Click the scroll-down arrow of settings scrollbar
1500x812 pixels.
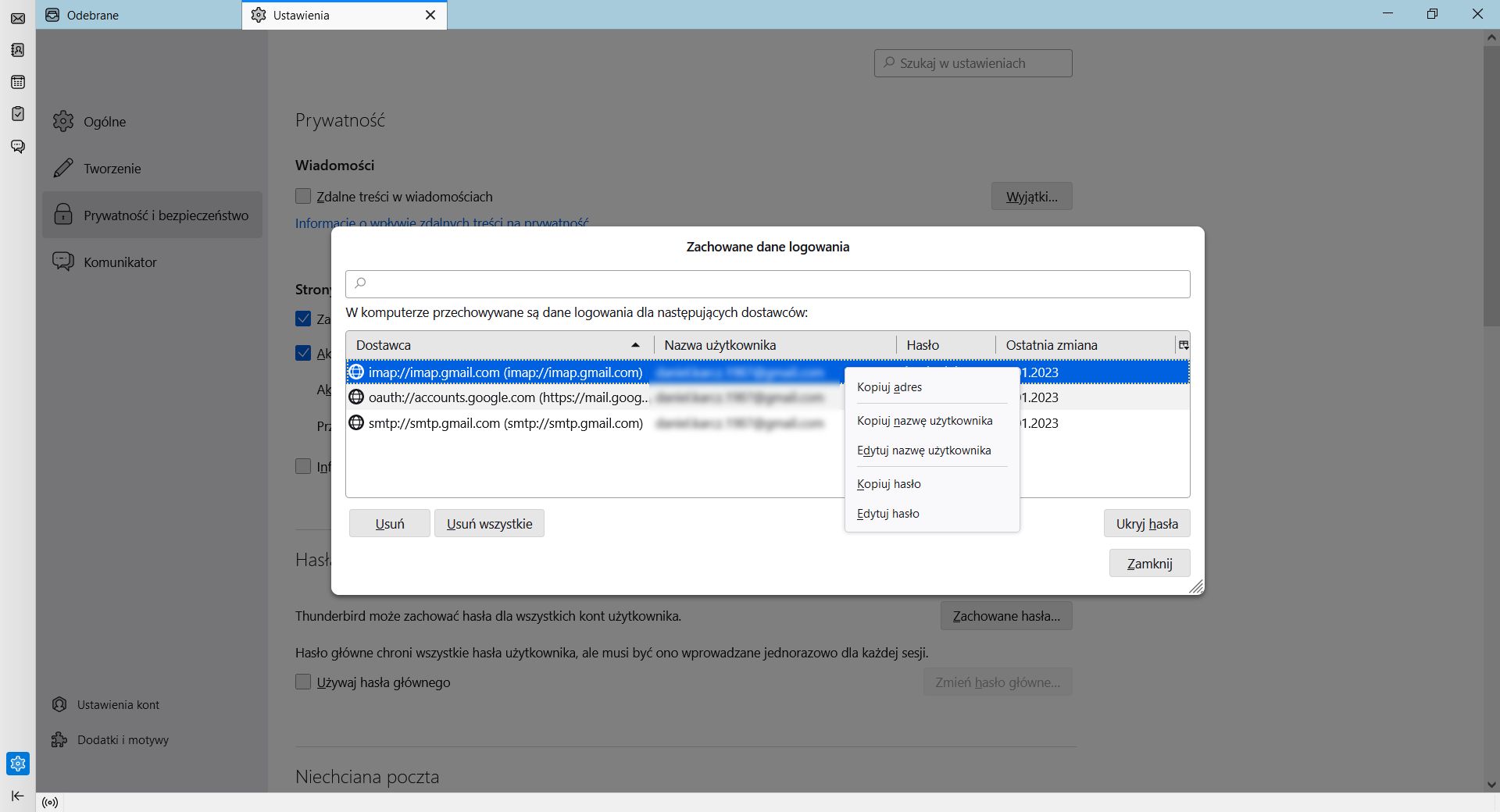pos(1491,785)
